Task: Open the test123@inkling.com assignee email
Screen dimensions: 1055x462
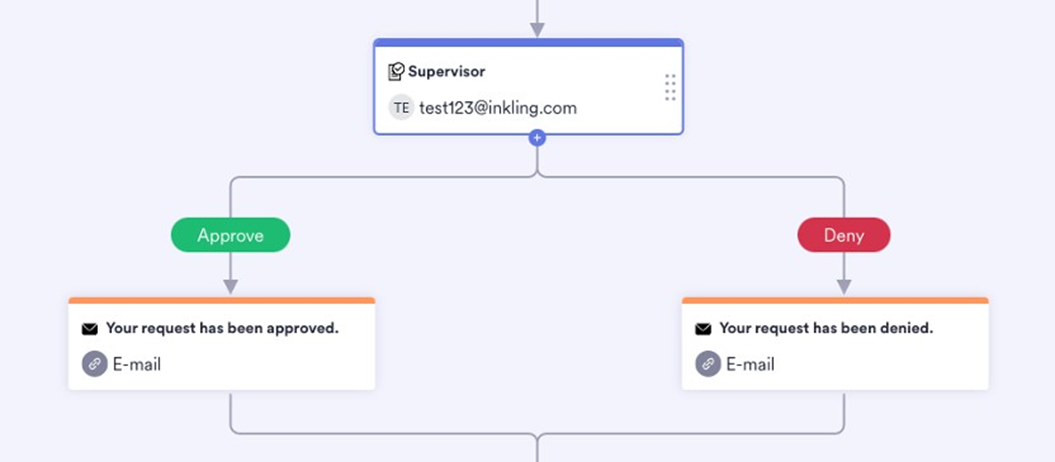Action: (498, 108)
